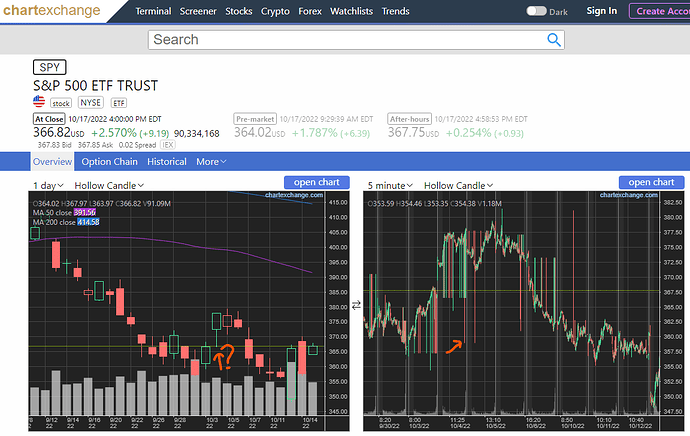This screenshot has width=690, height=436.
Task: Open the 1 day interval dropdown
Action: 48,186
